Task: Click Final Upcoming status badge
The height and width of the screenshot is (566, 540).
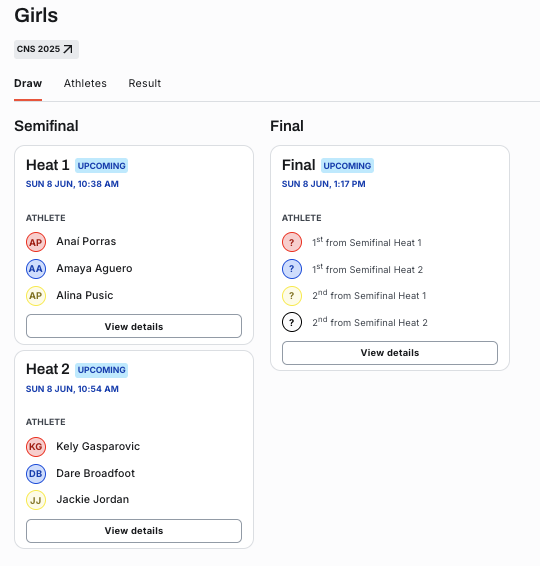Action: pos(347,166)
